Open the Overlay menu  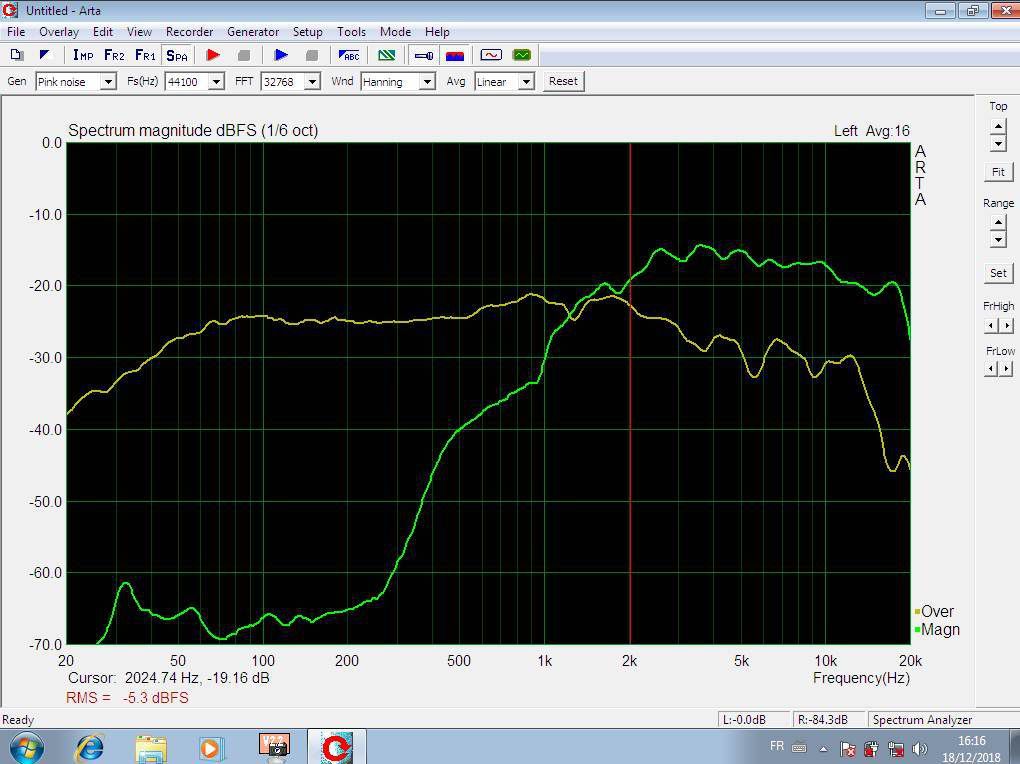point(59,32)
